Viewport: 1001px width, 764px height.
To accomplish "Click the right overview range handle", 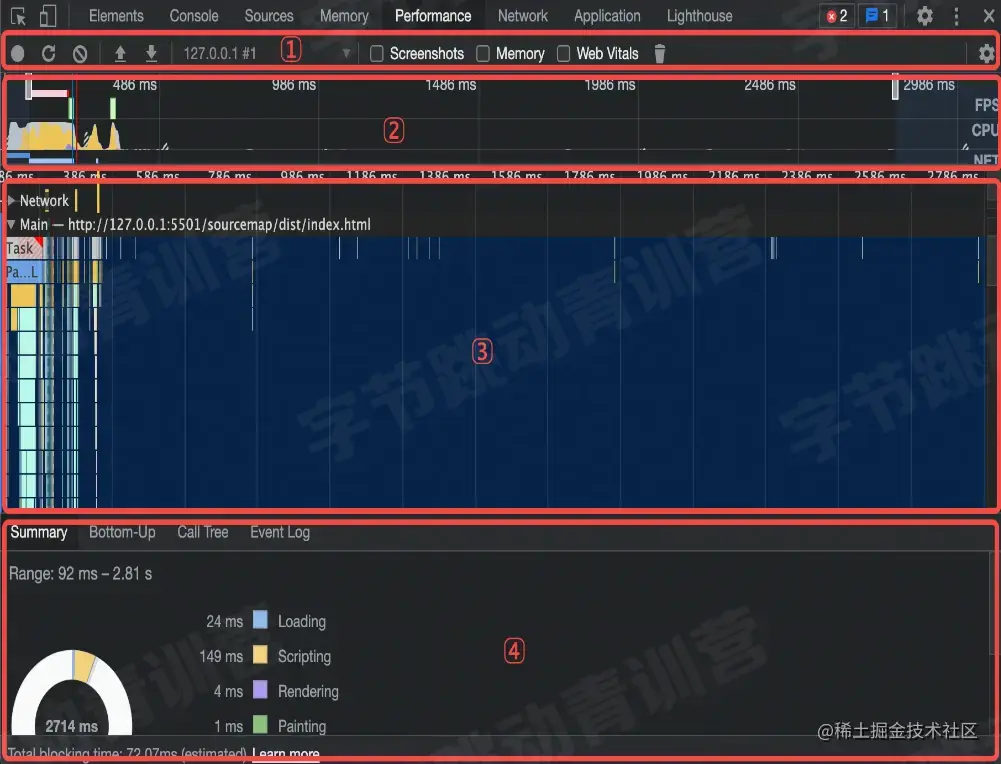I will (895, 87).
